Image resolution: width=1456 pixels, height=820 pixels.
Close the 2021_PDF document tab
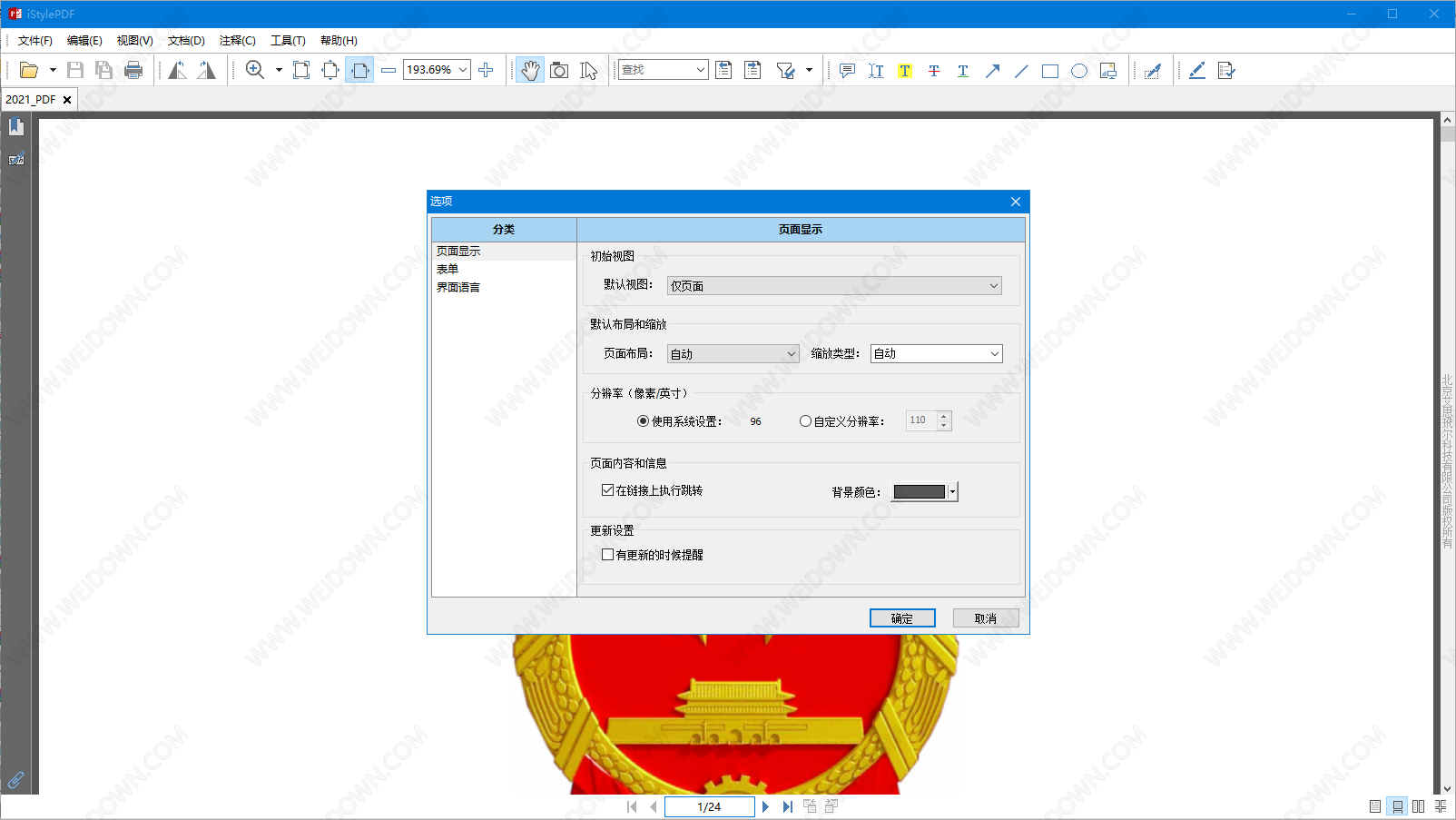(67, 100)
